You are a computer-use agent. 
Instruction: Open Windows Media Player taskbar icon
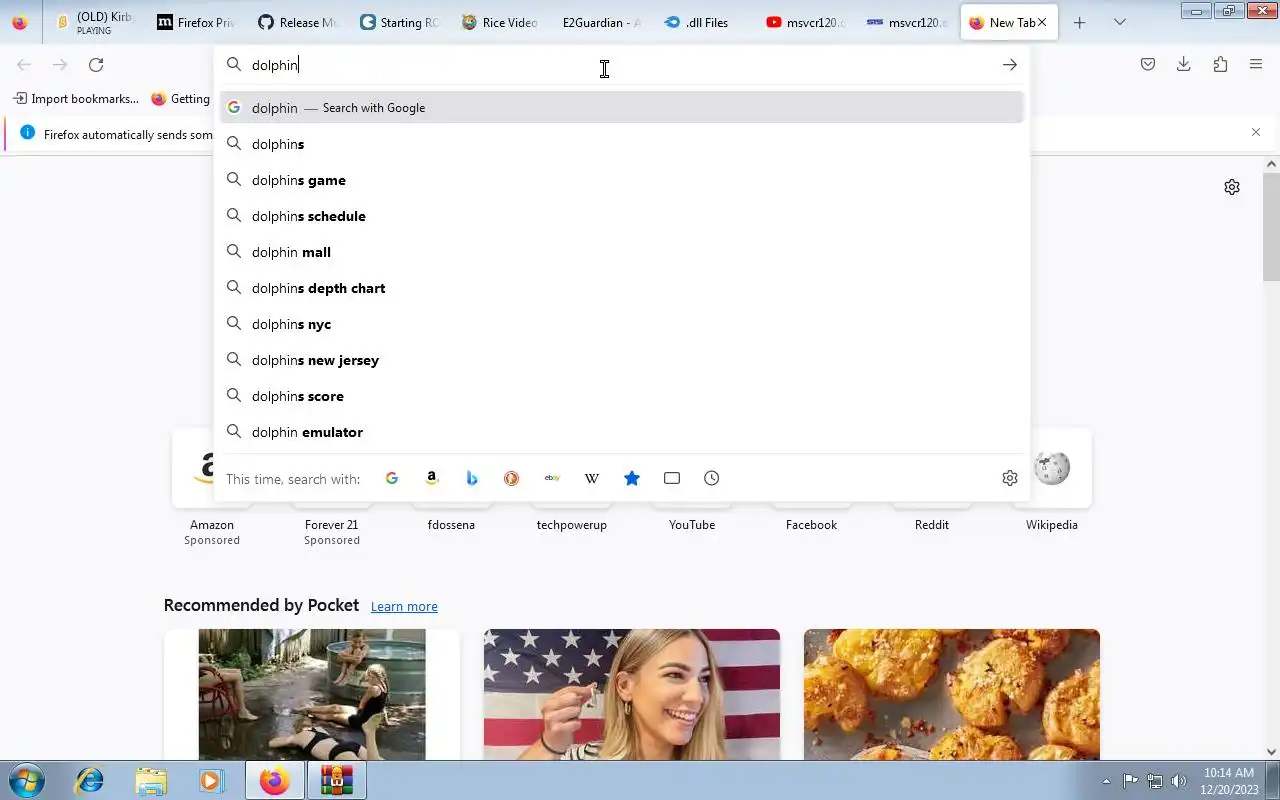[x=212, y=780]
